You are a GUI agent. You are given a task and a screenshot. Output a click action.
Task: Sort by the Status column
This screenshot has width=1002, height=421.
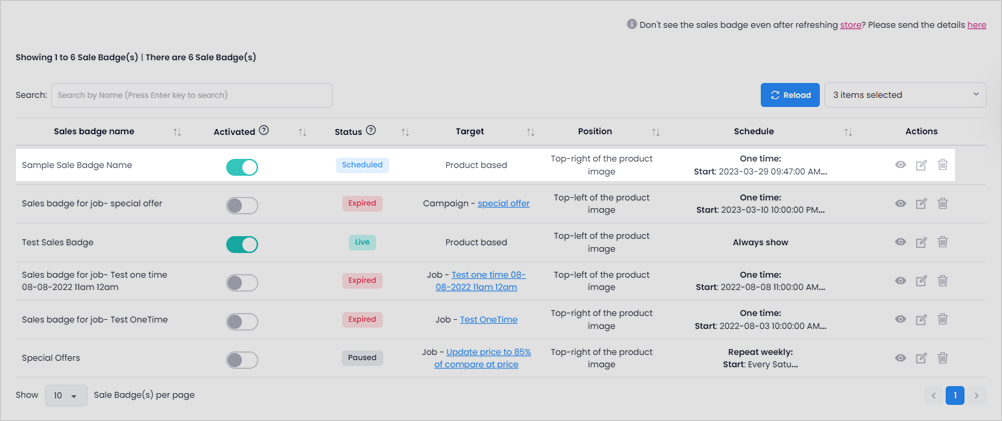click(x=405, y=132)
